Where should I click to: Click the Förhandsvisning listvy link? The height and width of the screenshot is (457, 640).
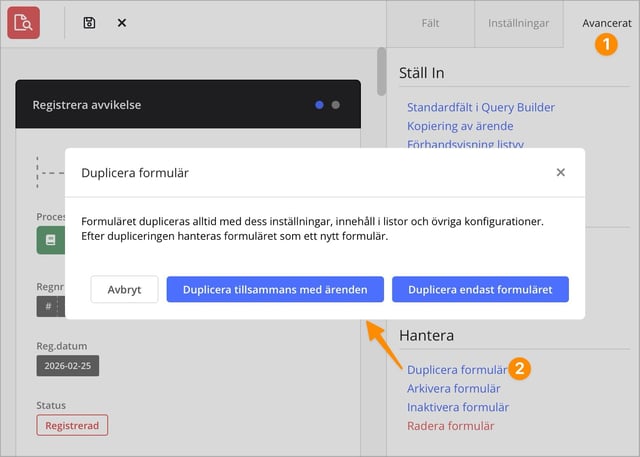click(x=465, y=144)
